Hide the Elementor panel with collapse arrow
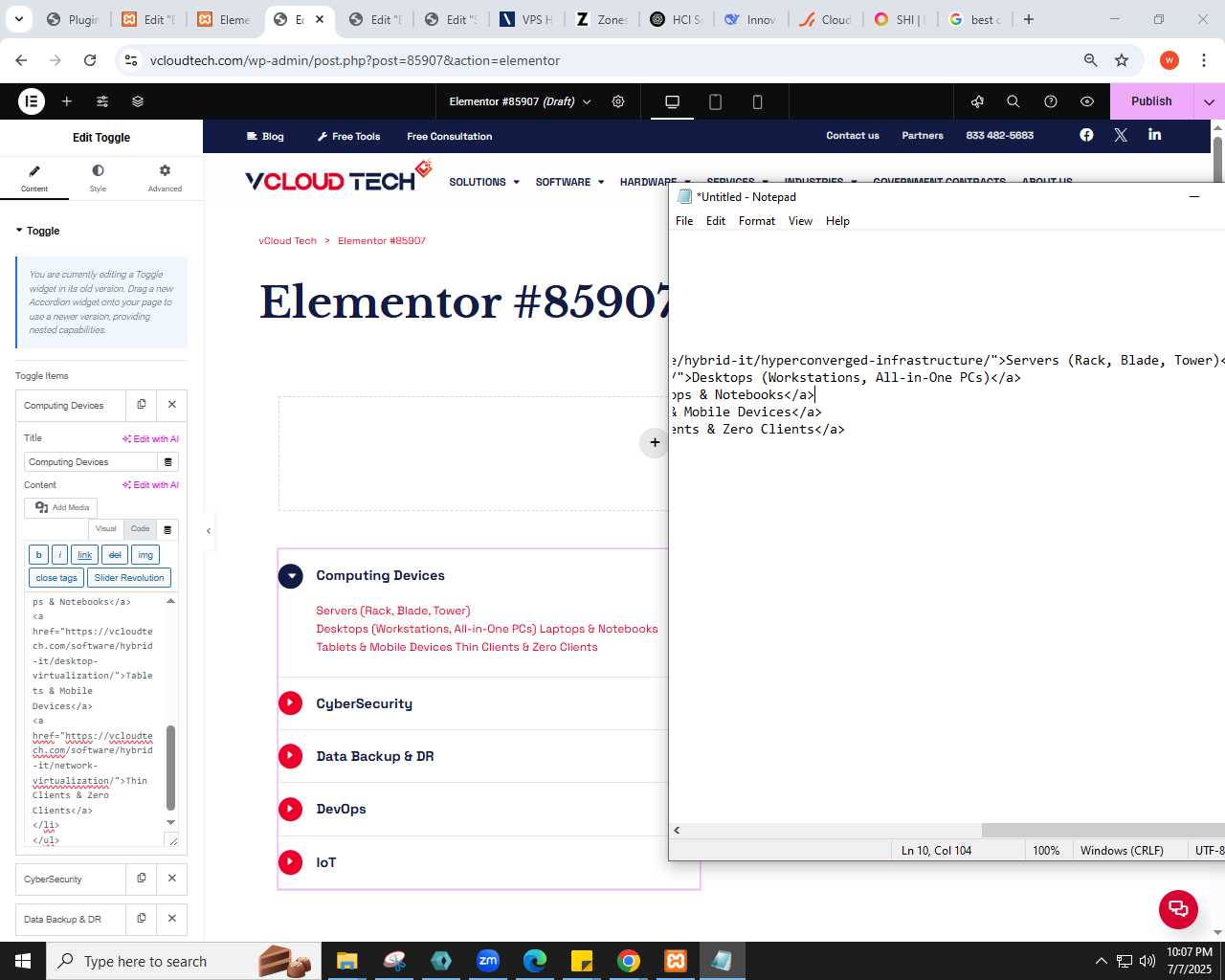 coord(209,530)
